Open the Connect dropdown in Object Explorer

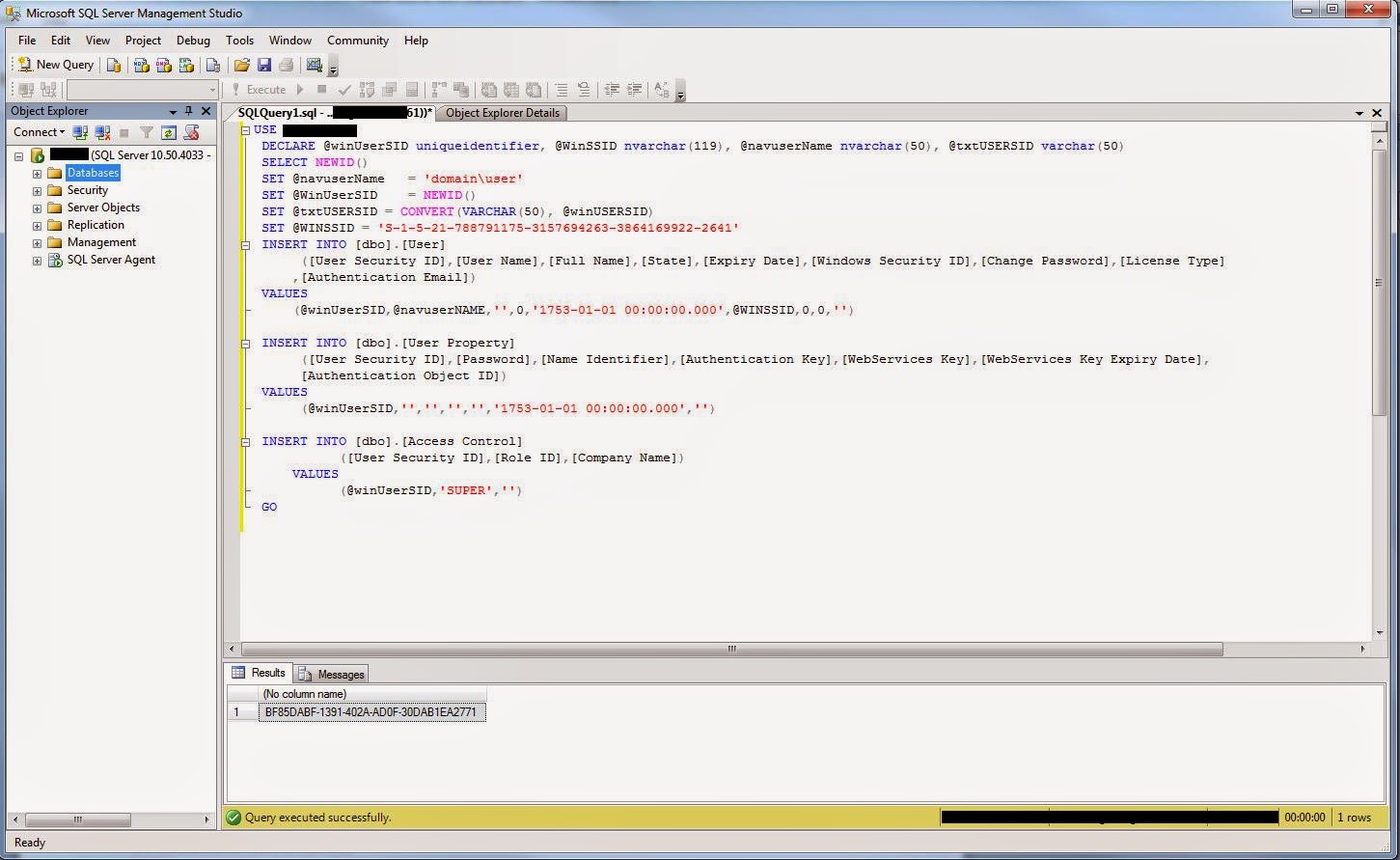(x=61, y=132)
